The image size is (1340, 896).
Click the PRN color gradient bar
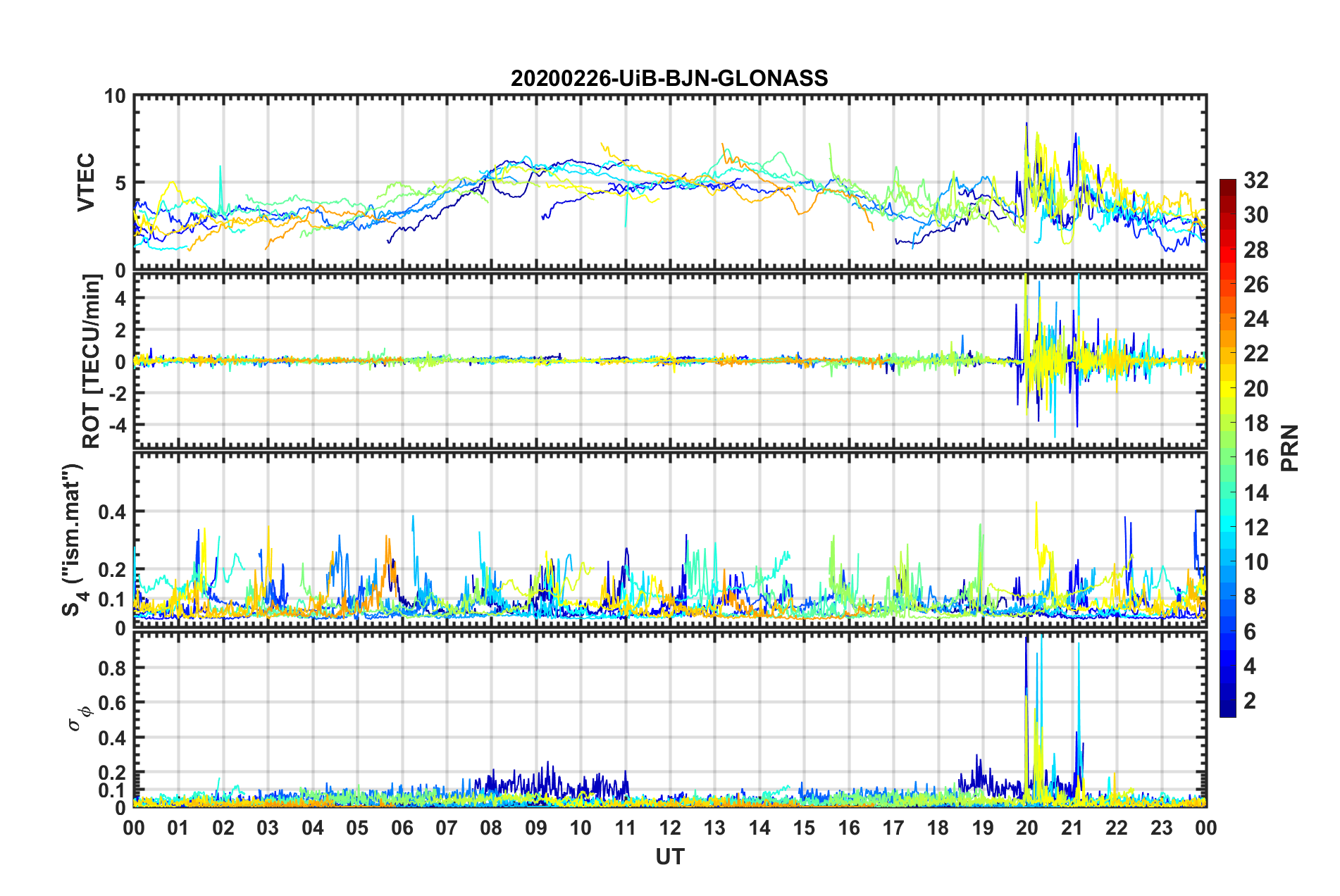click(x=1227, y=448)
